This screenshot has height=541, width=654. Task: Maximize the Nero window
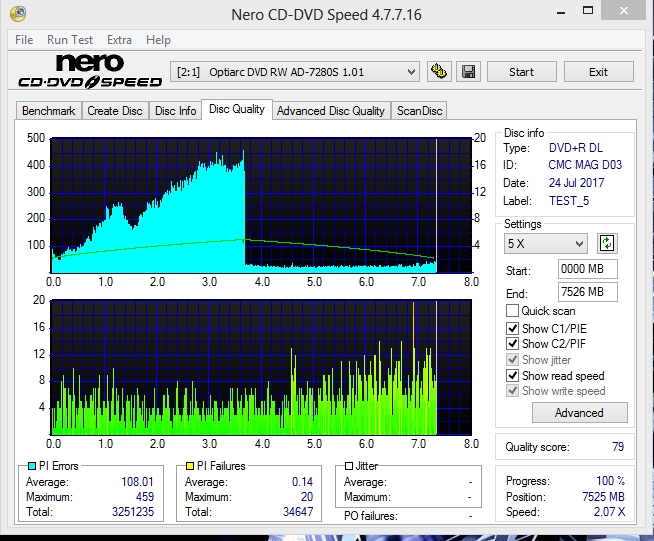[x=588, y=11]
